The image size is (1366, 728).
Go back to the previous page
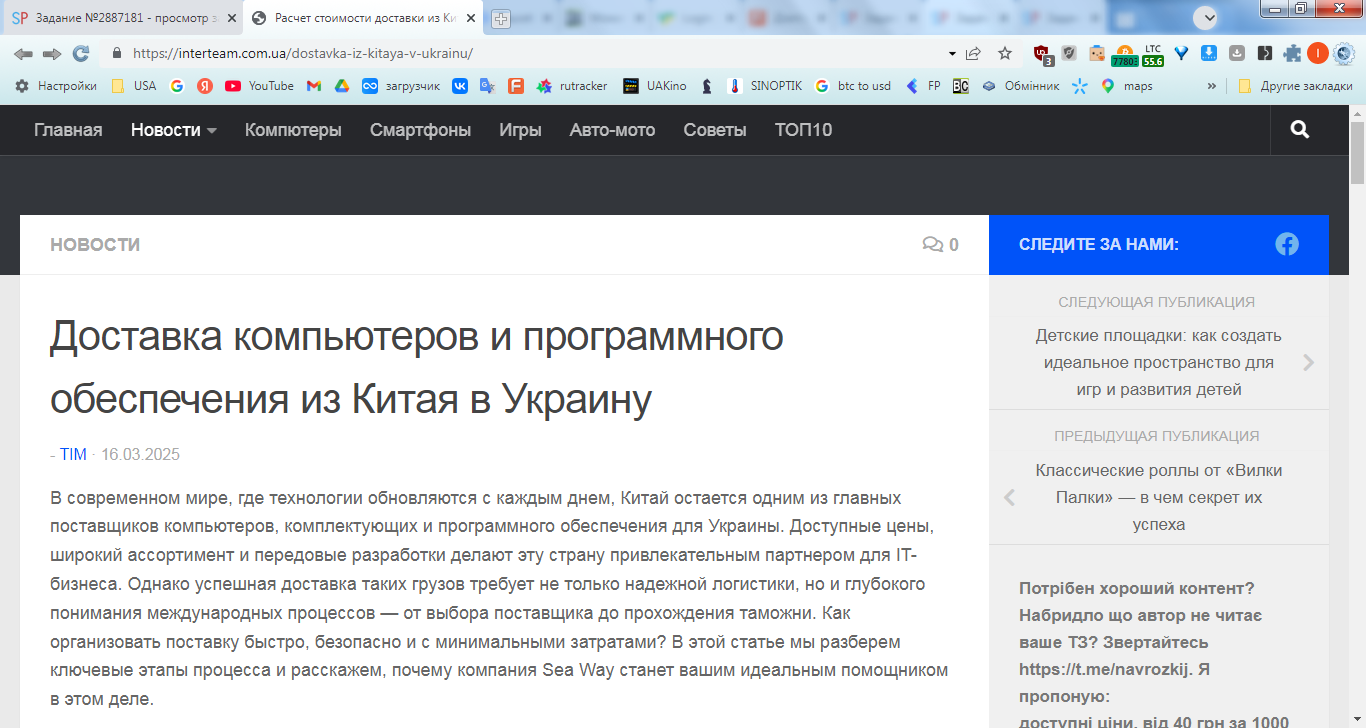pos(23,53)
